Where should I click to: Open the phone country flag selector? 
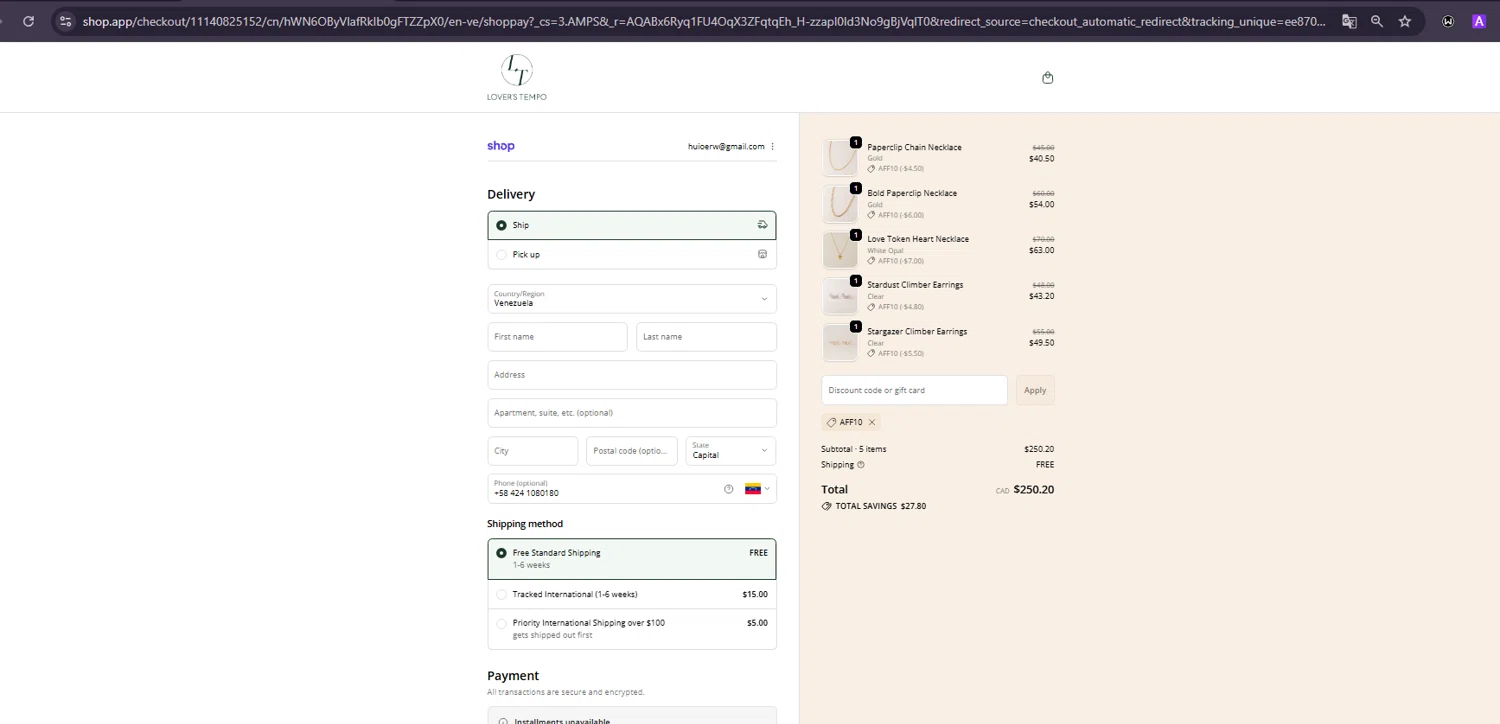(757, 489)
